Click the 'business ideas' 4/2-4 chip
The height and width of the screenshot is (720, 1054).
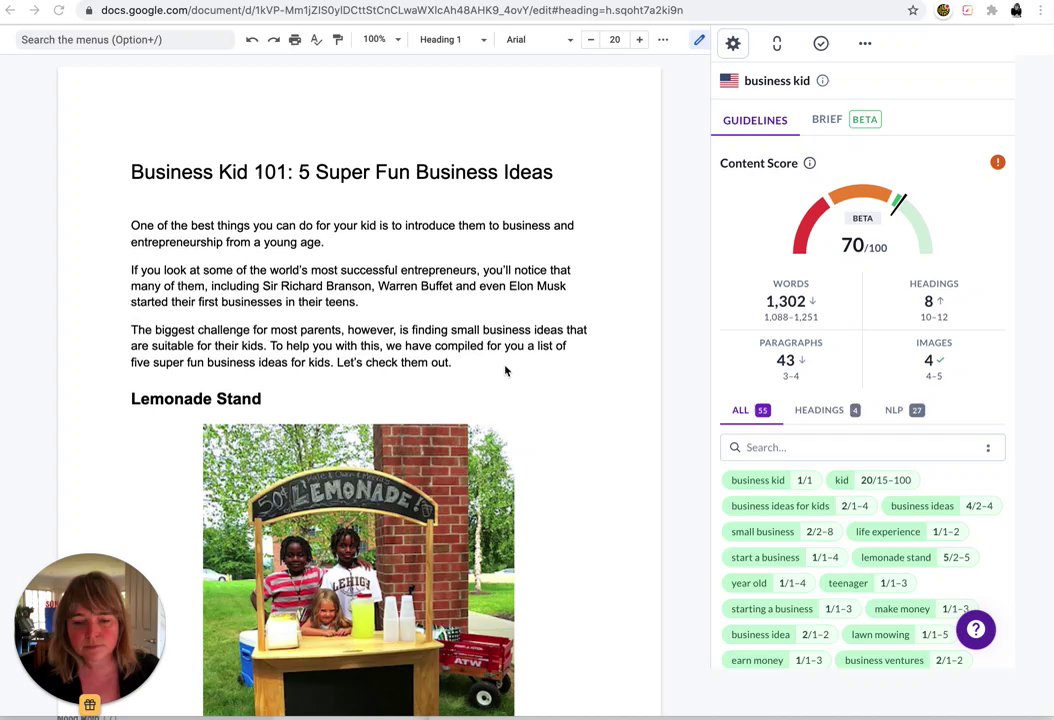942,506
